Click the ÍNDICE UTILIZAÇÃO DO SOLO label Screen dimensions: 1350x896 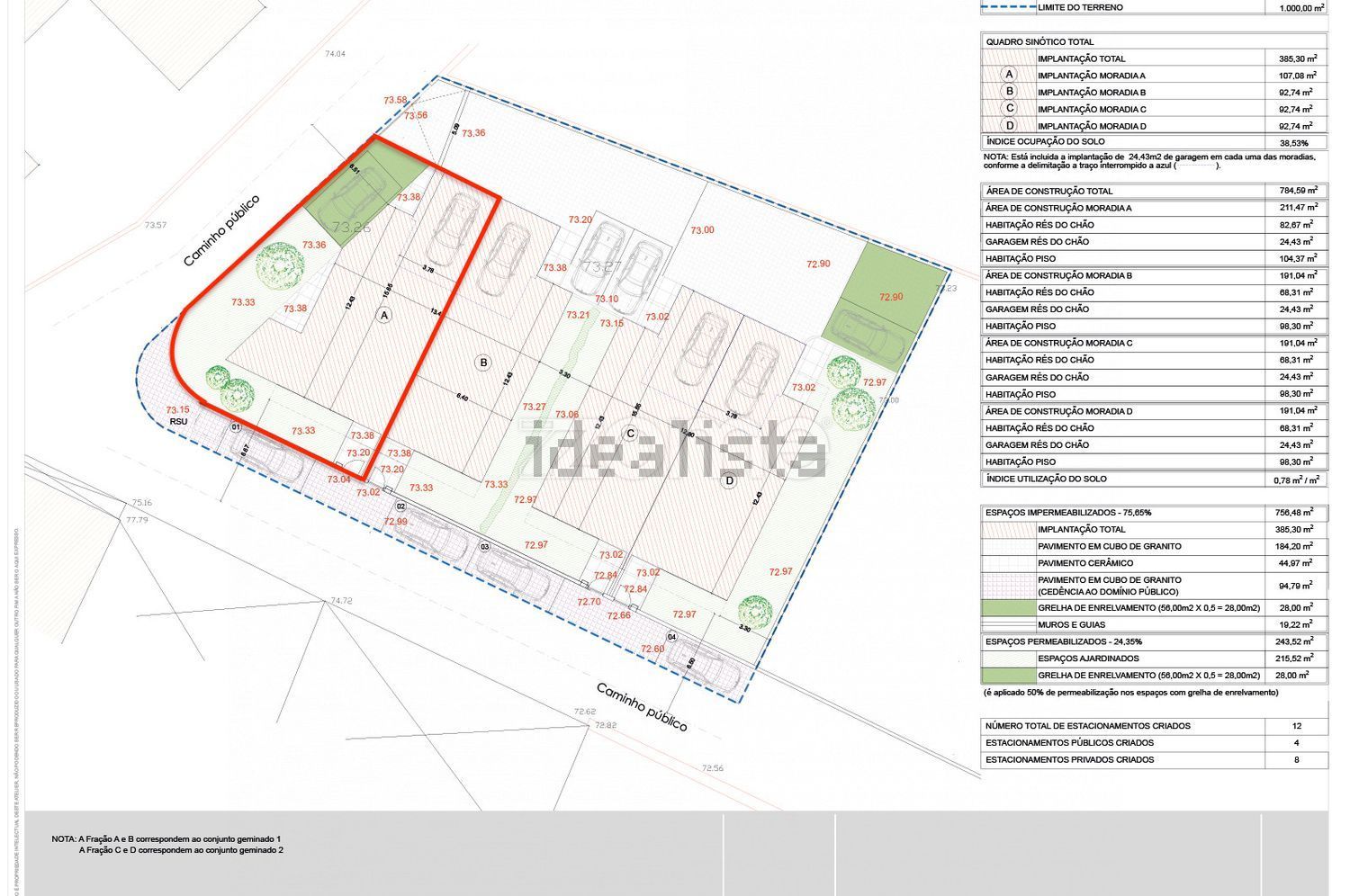(x=1047, y=479)
